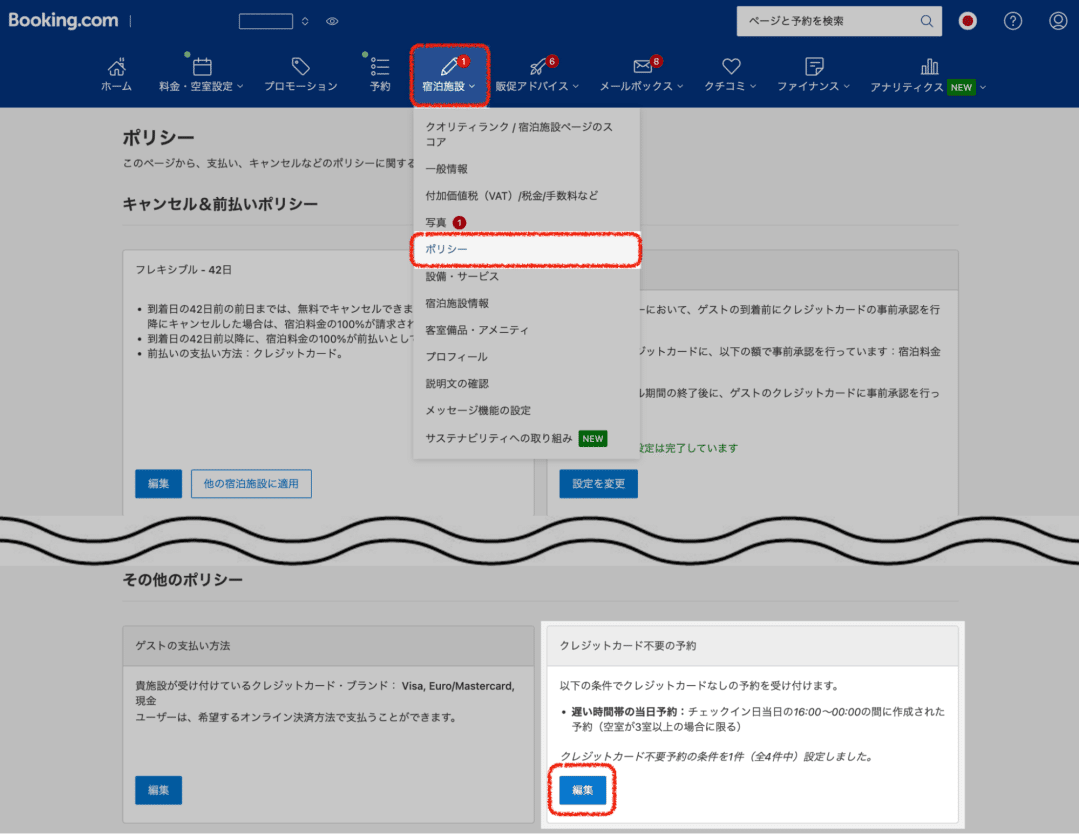
Task: Click the 設定を変更 button
Action: click(x=598, y=483)
